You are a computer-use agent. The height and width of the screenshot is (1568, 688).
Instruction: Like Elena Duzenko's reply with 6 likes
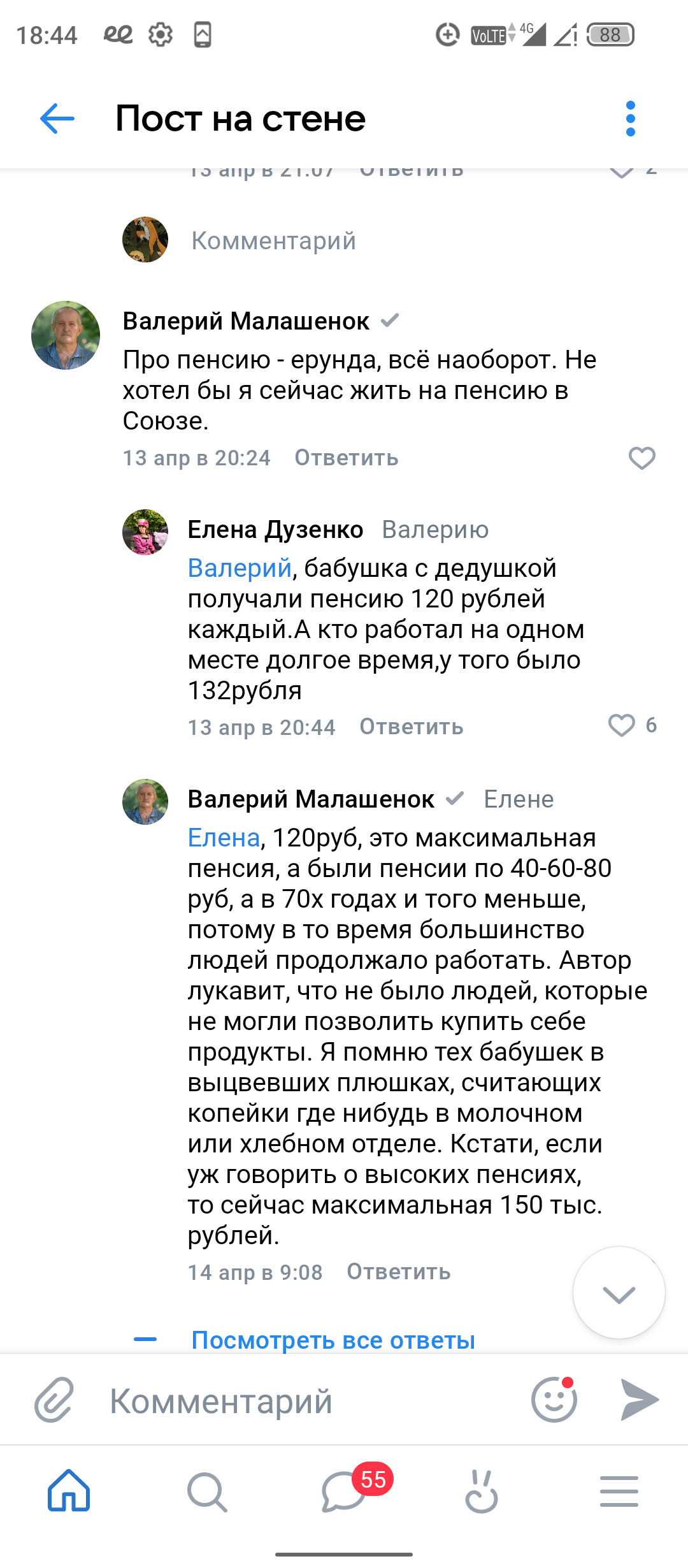622,725
